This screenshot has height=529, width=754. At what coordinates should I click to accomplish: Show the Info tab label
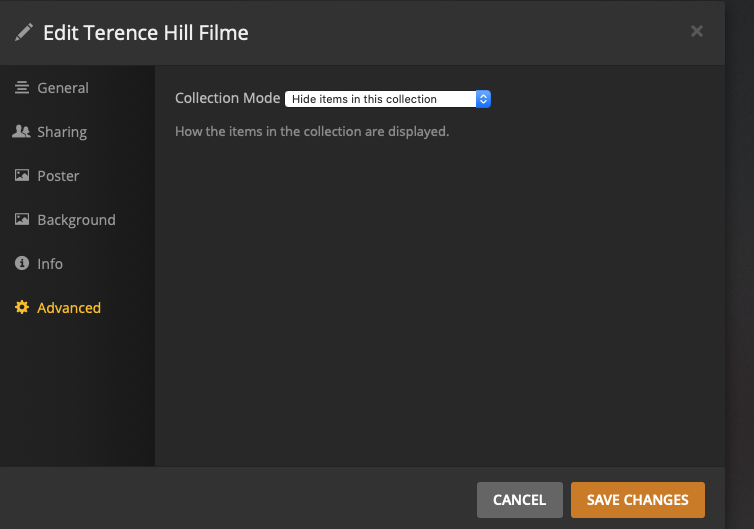tap(50, 264)
